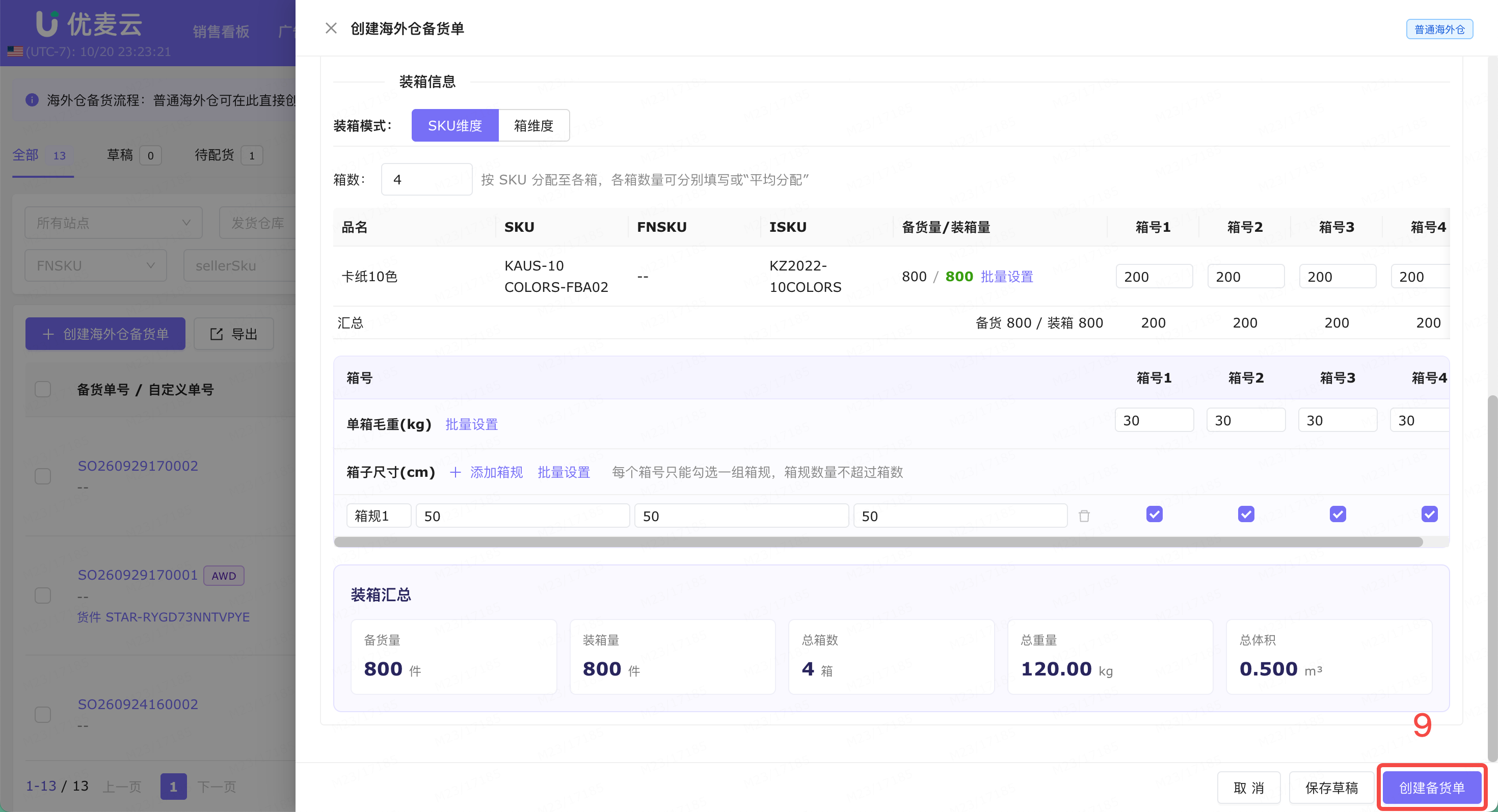Viewport: 1498px width, 812px height.
Task: Click SKU text KAUS-10 COLORS-FBA02
Action: tap(556, 276)
